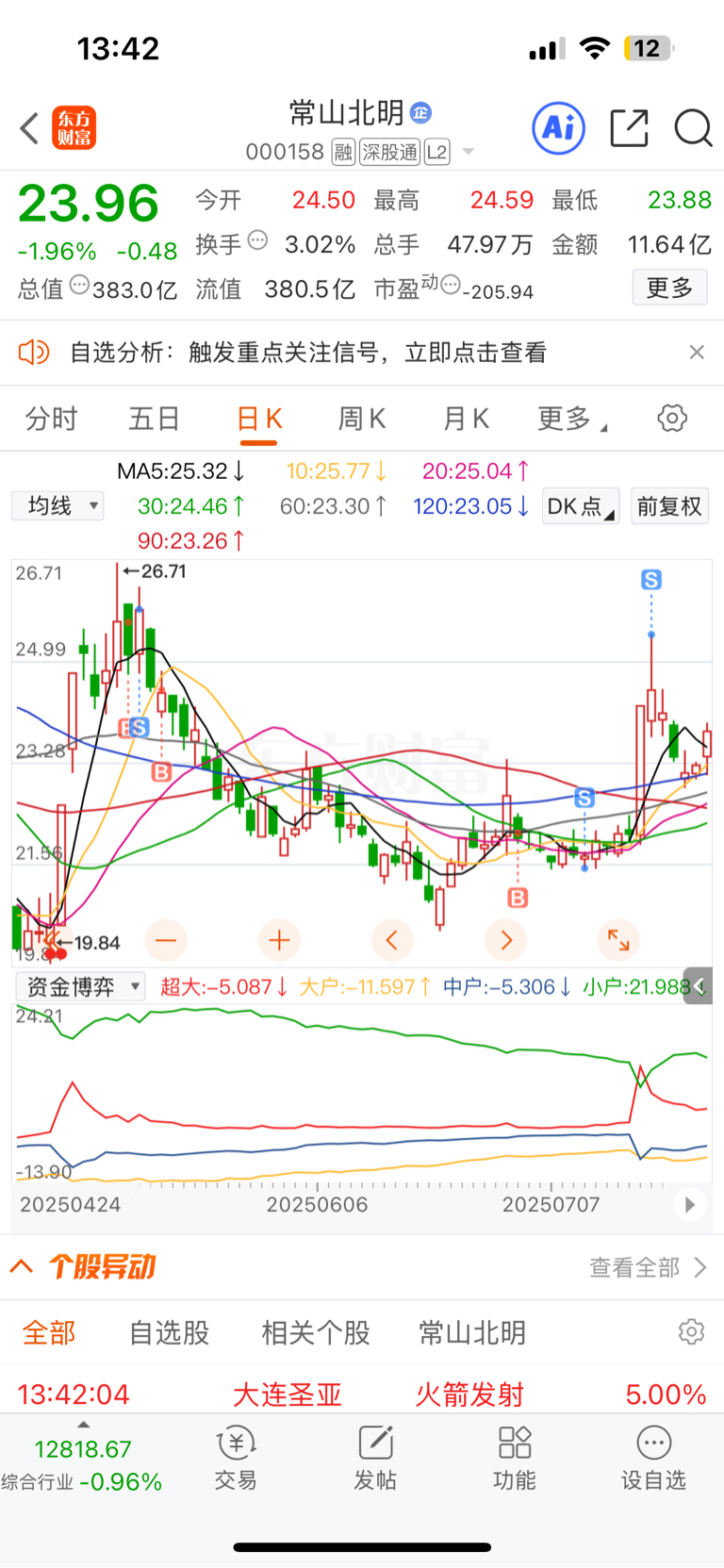724x1568 pixels.
Task: Switch to 分时 chart tab
Action: click(x=51, y=419)
